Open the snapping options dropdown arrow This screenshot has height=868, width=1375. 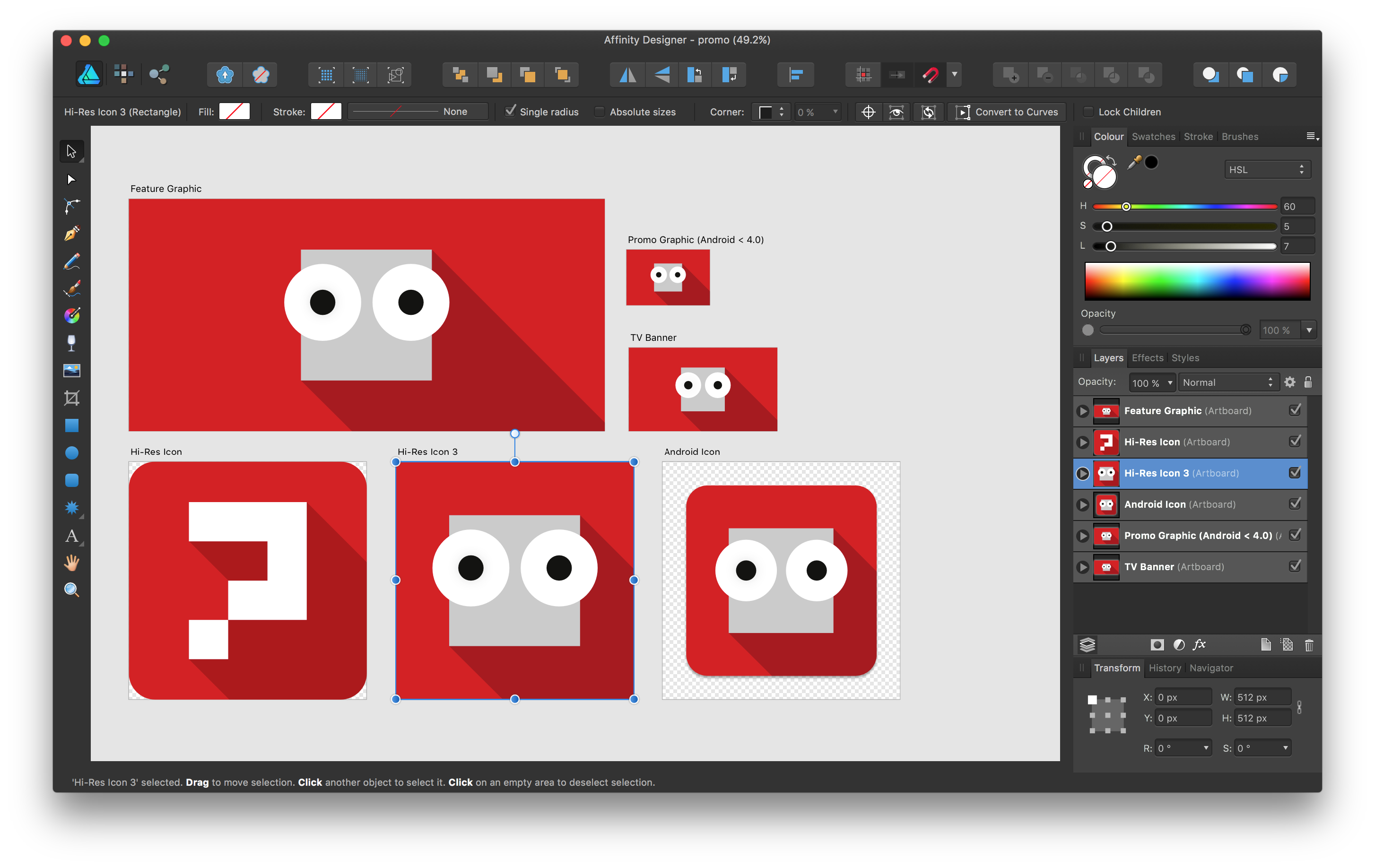click(x=955, y=75)
